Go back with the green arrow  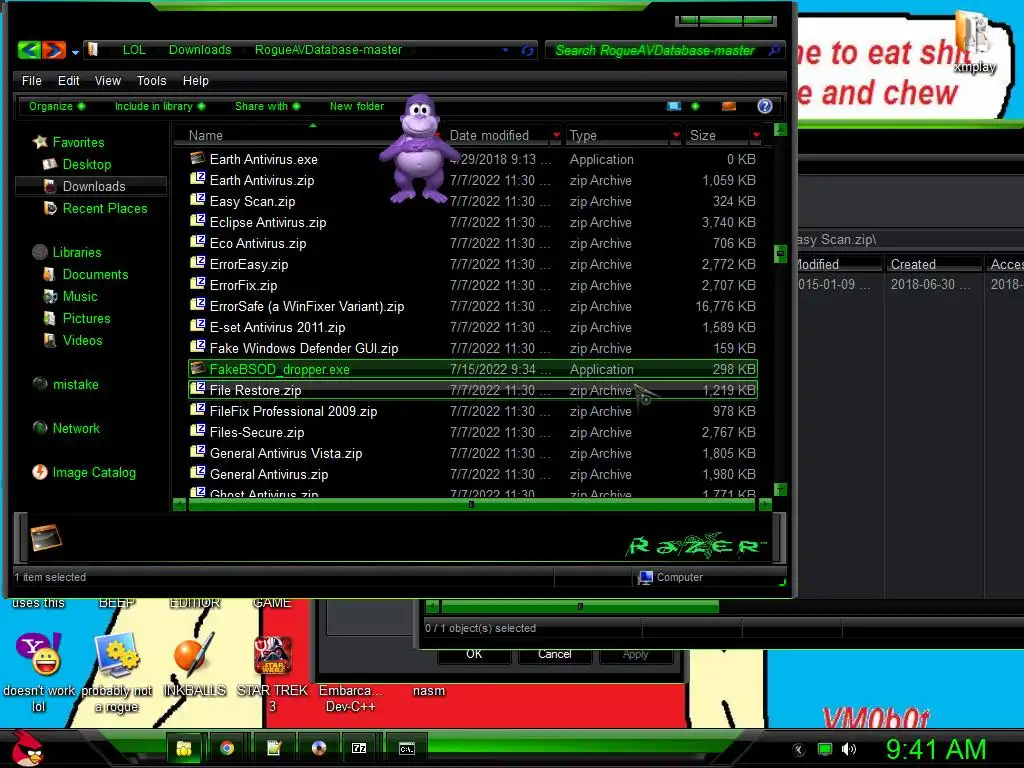29,50
